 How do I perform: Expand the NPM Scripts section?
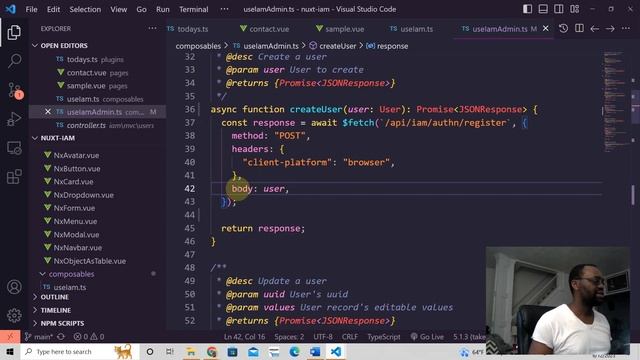62,323
